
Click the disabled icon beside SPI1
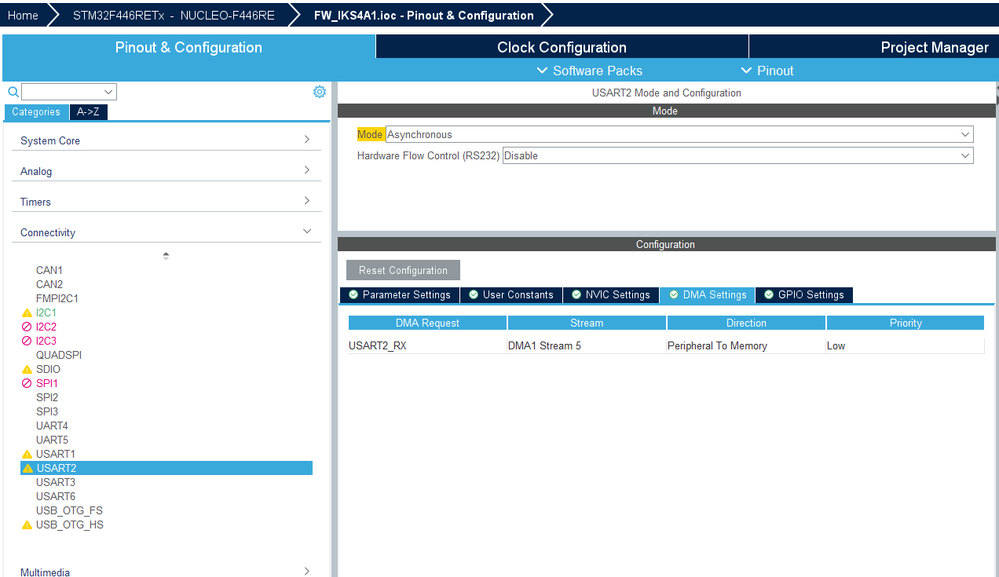coord(27,383)
